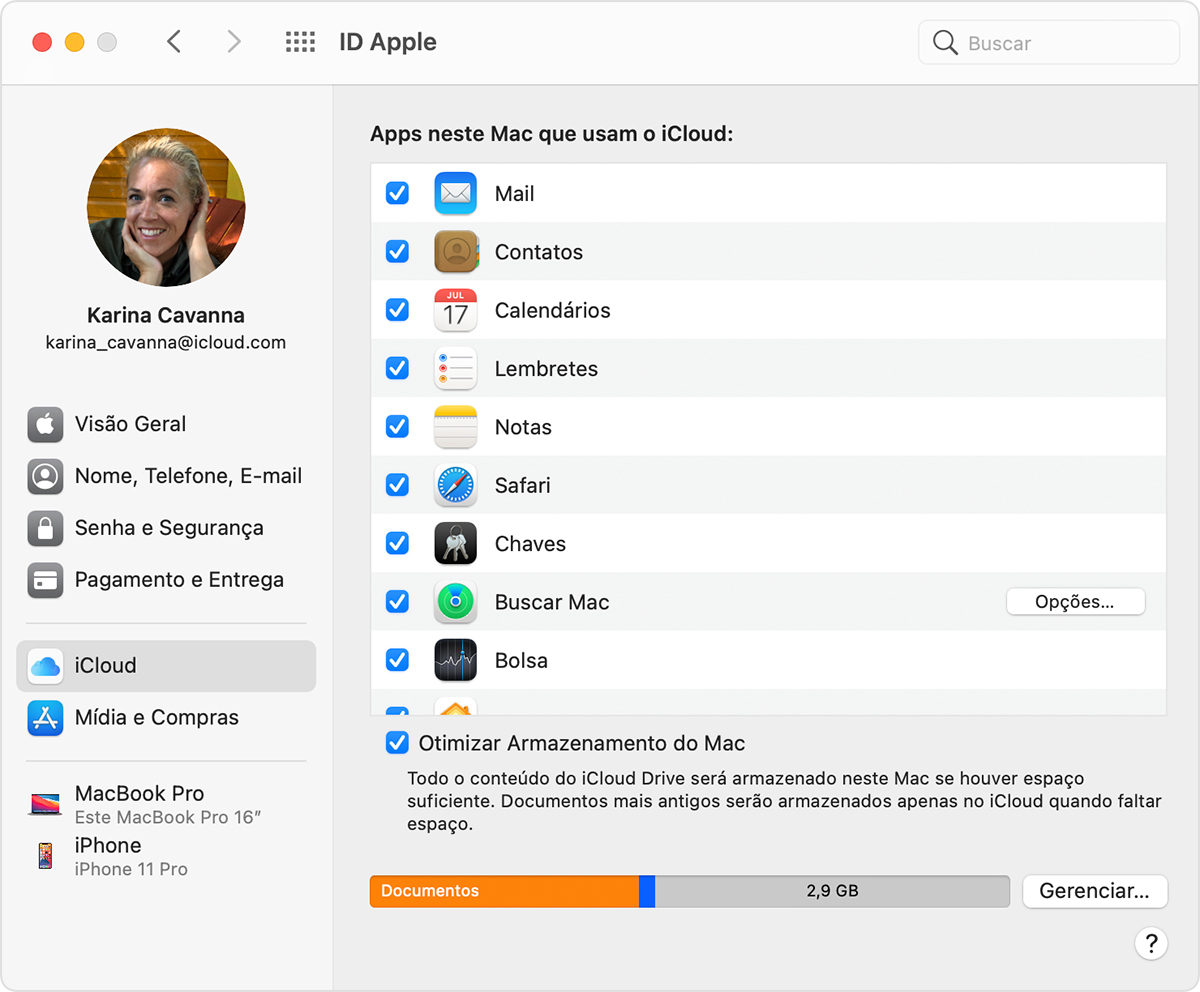1200x992 pixels.
Task: Disable iCloud sync for Notas
Action: tap(397, 427)
